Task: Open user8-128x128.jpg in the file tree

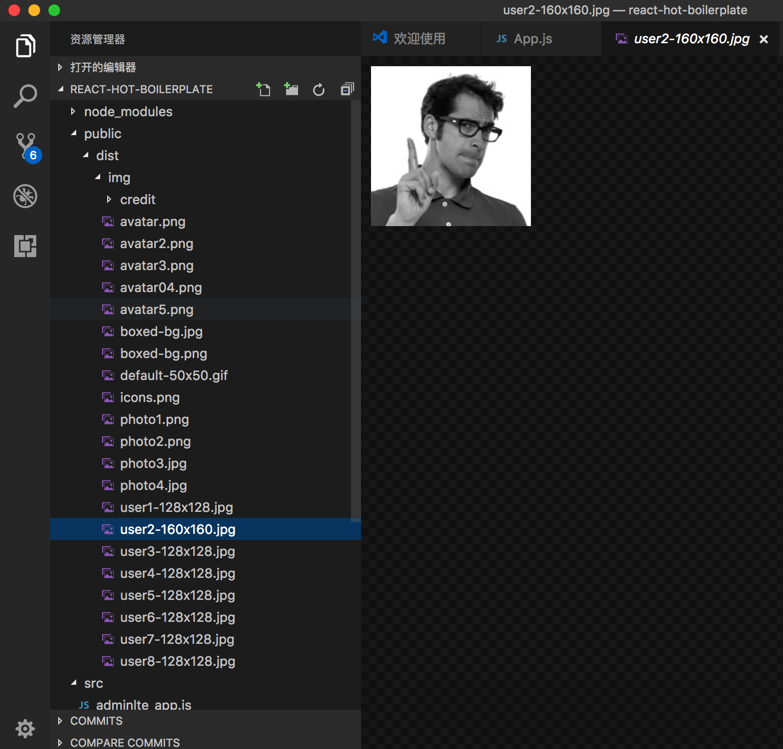Action: (205, 661)
